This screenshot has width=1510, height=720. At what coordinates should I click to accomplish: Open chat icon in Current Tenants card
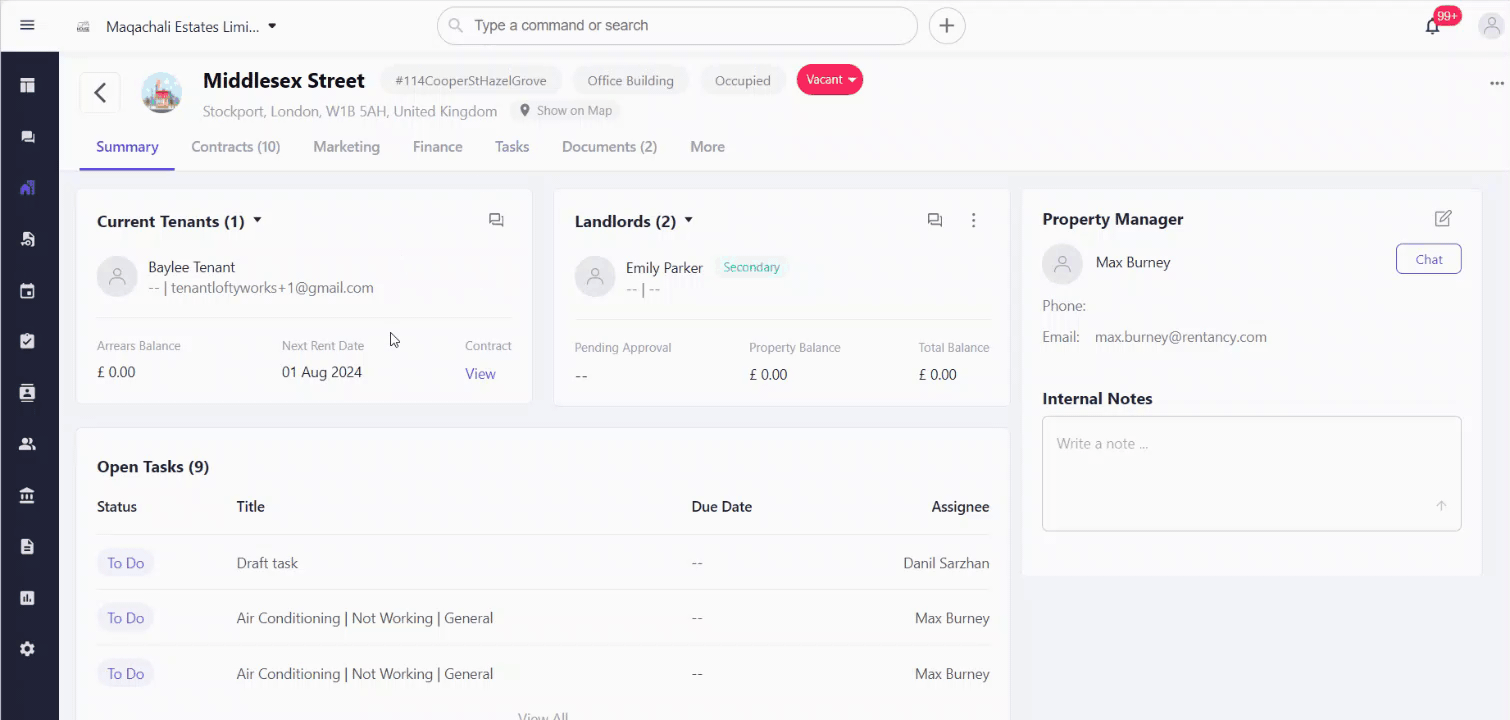(x=496, y=220)
